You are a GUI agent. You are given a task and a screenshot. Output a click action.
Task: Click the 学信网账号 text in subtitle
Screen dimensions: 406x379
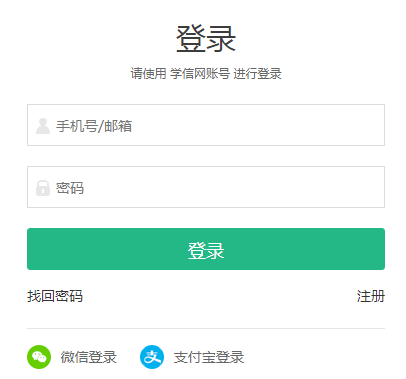200,74
